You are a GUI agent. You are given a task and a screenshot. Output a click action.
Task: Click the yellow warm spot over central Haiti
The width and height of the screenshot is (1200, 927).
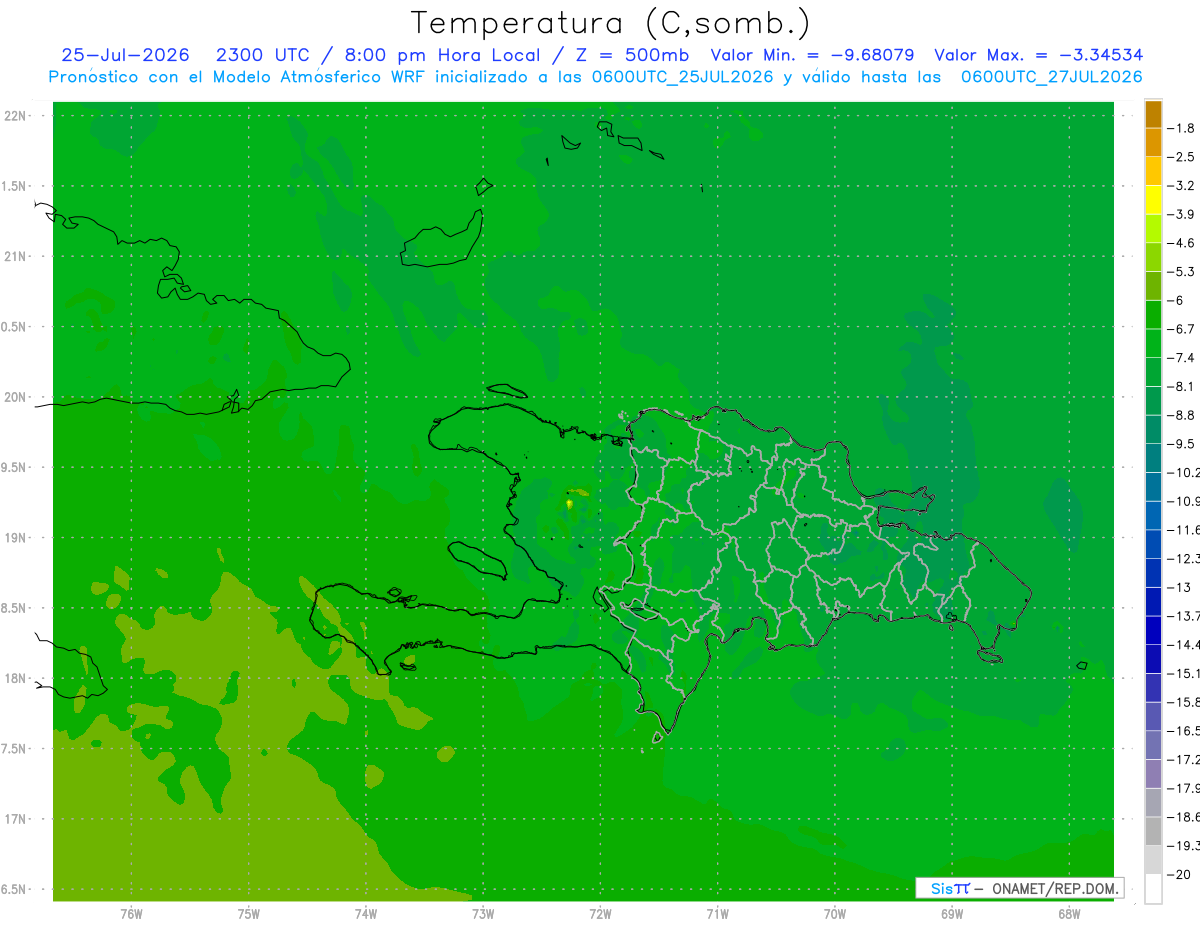[570, 504]
